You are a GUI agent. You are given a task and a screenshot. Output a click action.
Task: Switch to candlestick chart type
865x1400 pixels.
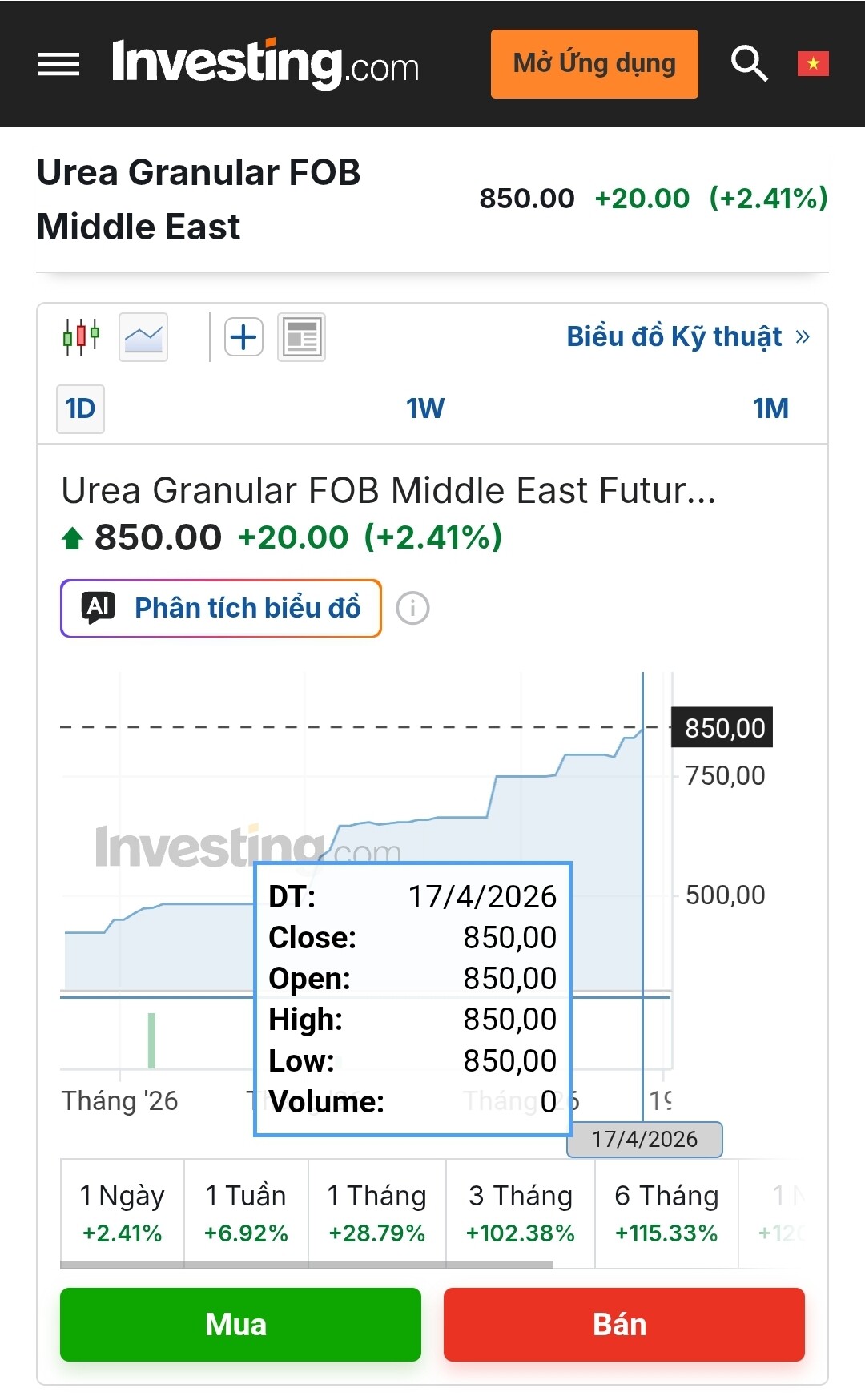click(x=81, y=337)
